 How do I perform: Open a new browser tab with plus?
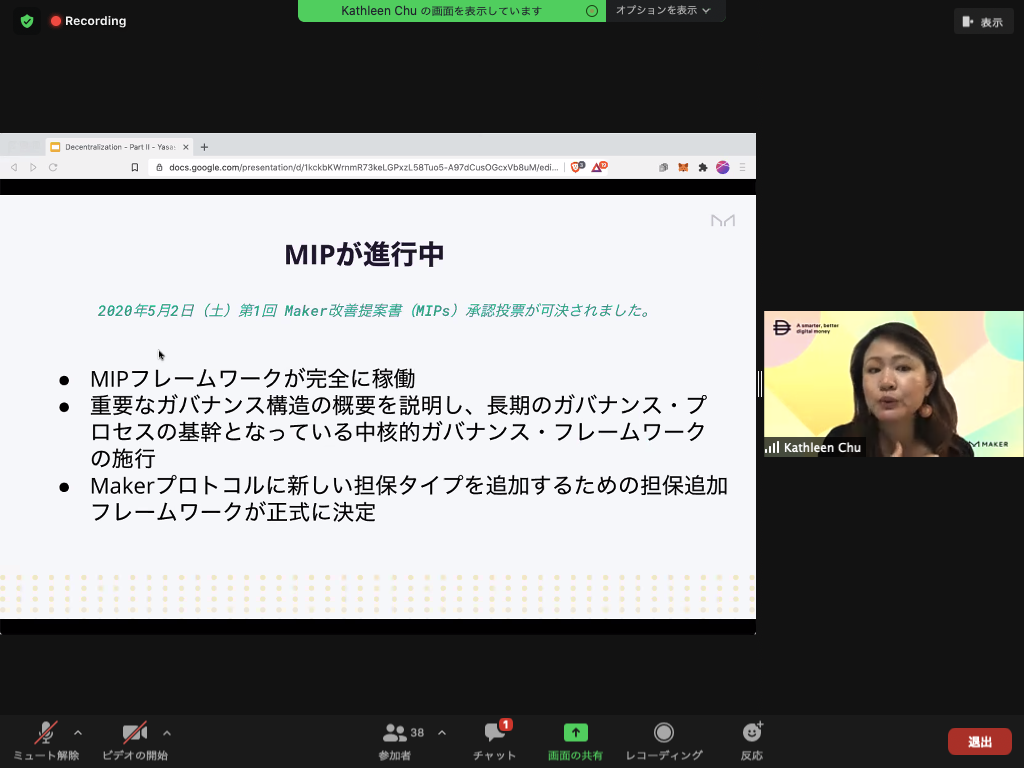point(204,147)
